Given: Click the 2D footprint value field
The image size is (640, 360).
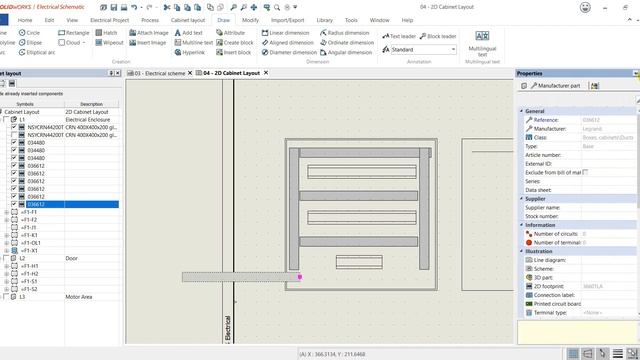Looking at the screenshot, I should (608, 287).
